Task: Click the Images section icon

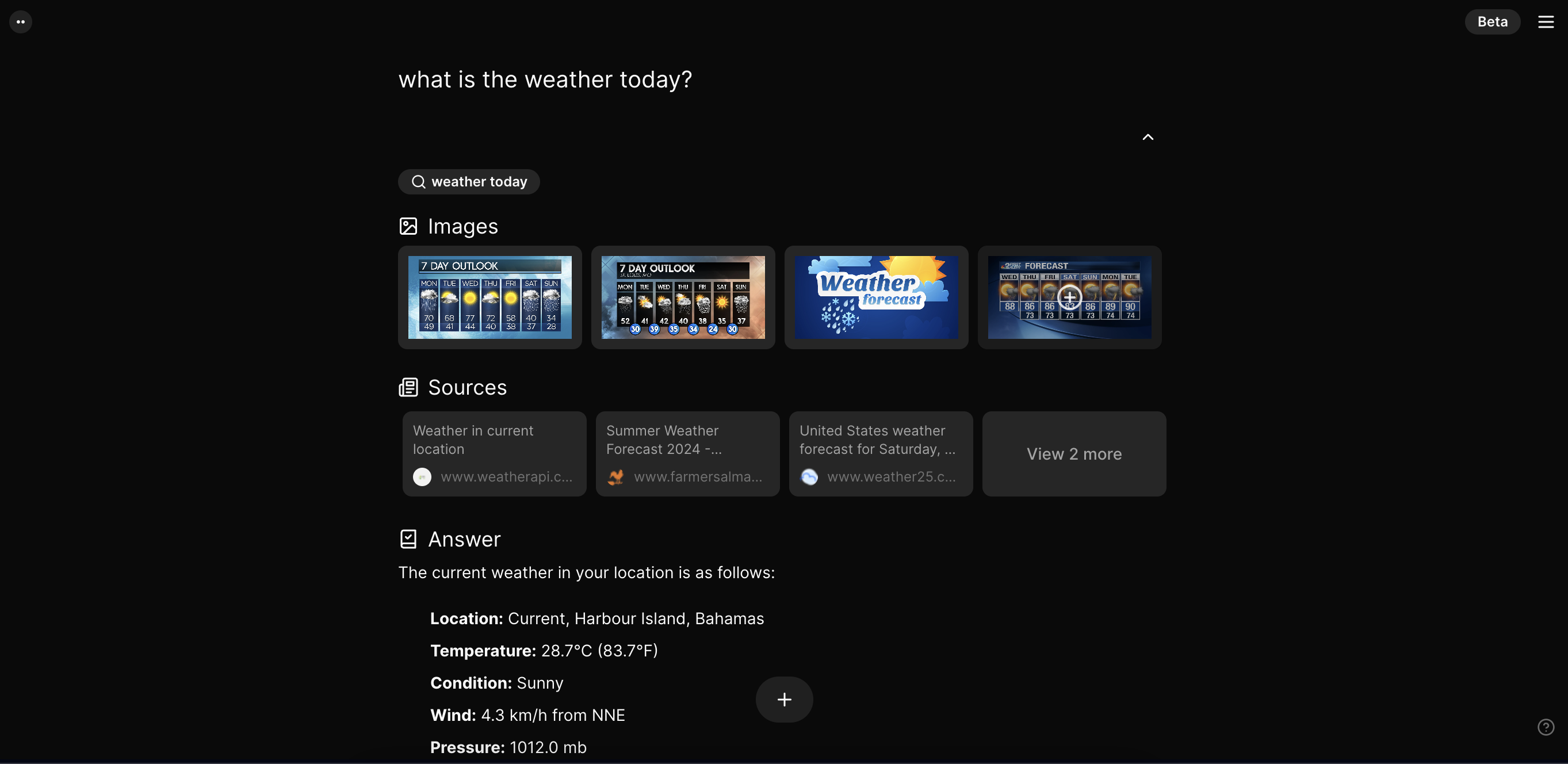Action: click(x=408, y=227)
